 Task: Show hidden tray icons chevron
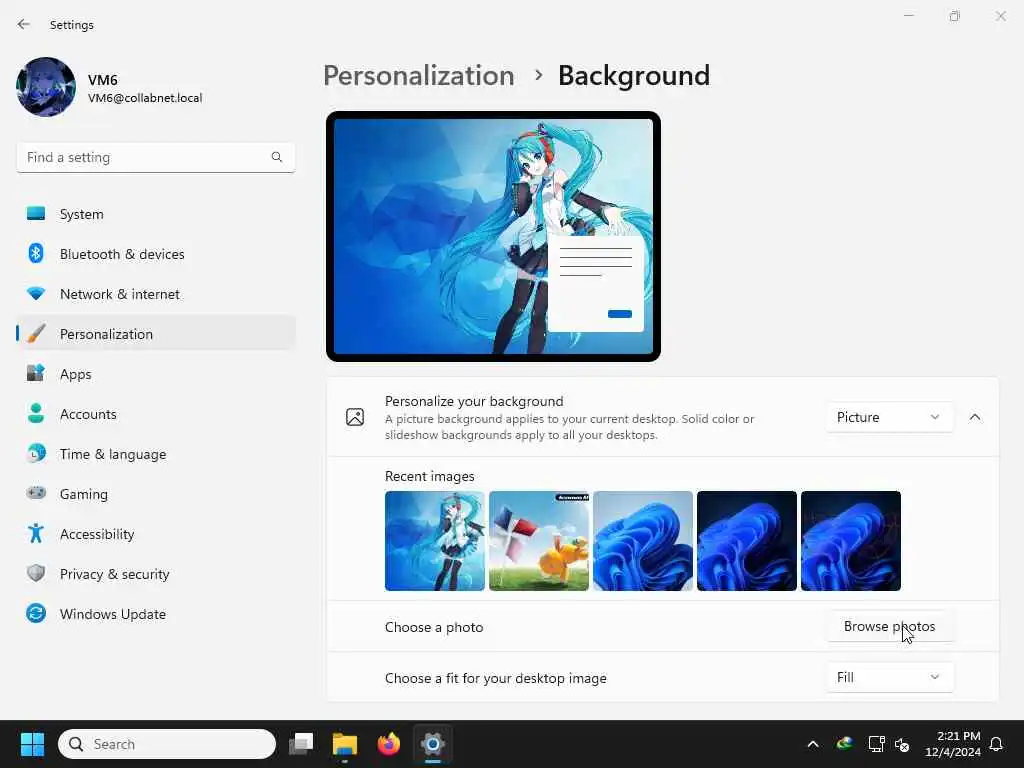click(813, 744)
